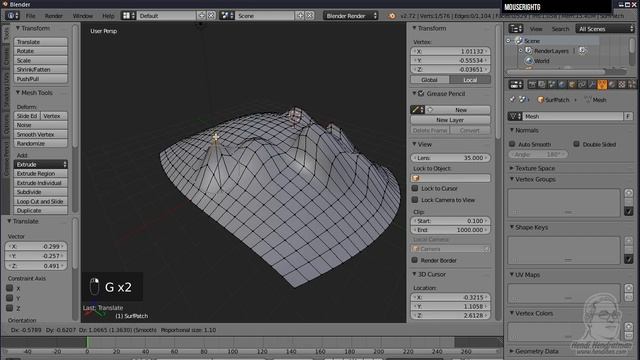Viewport: 640px width, 360px height.
Task: Open the screen layout browse icon
Action: pos(129,16)
